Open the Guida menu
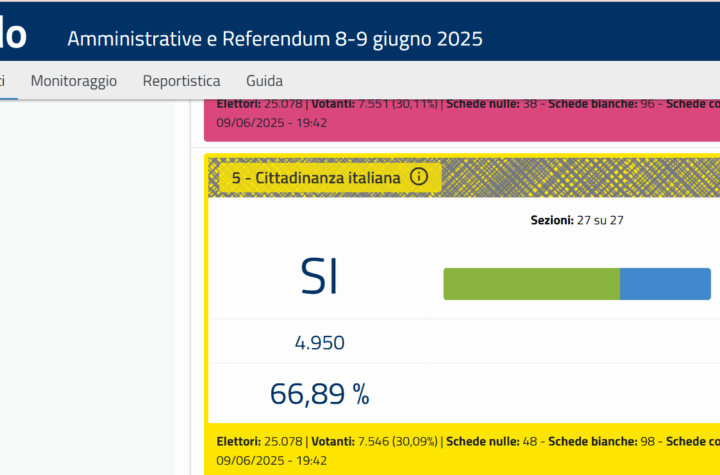Viewport: 720px width, 475px height. tap(264, 81)
